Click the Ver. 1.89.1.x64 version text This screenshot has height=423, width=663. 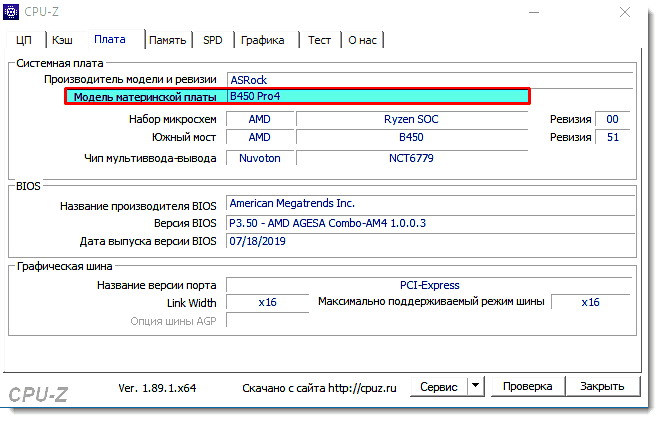157,388
